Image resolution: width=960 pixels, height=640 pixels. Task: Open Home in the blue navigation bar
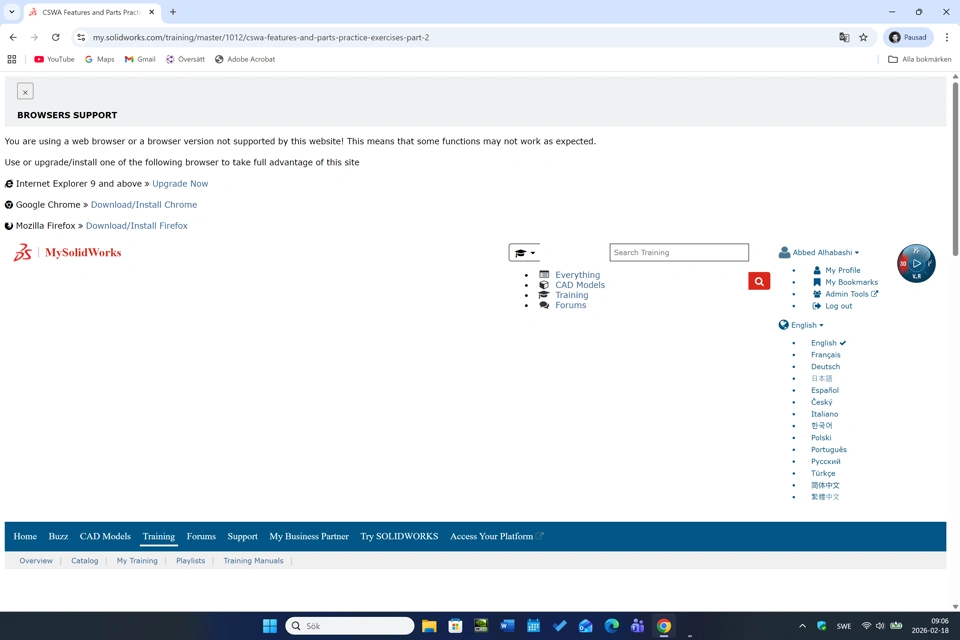point(25,536)
